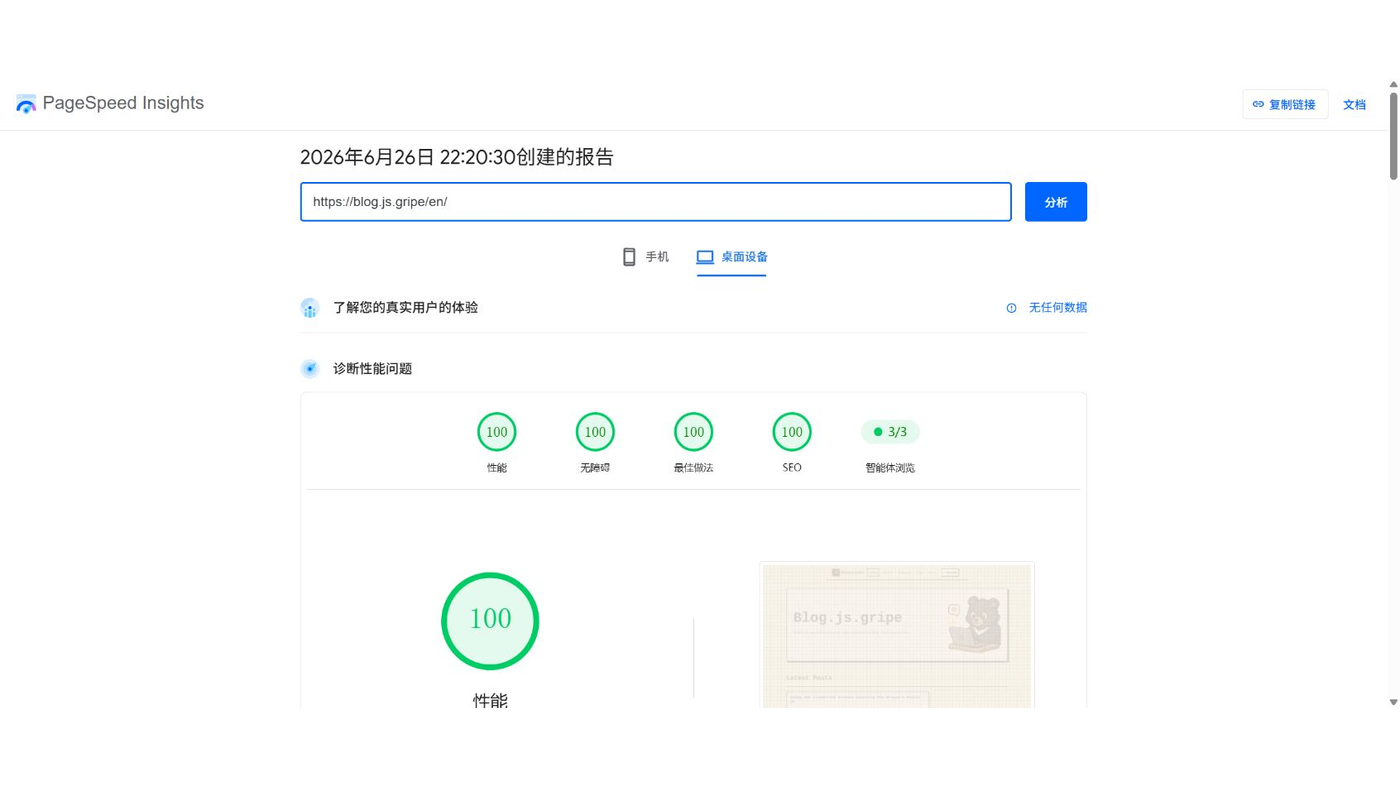Click the 3/3 智能体浏览 badge

pos(890,432)
